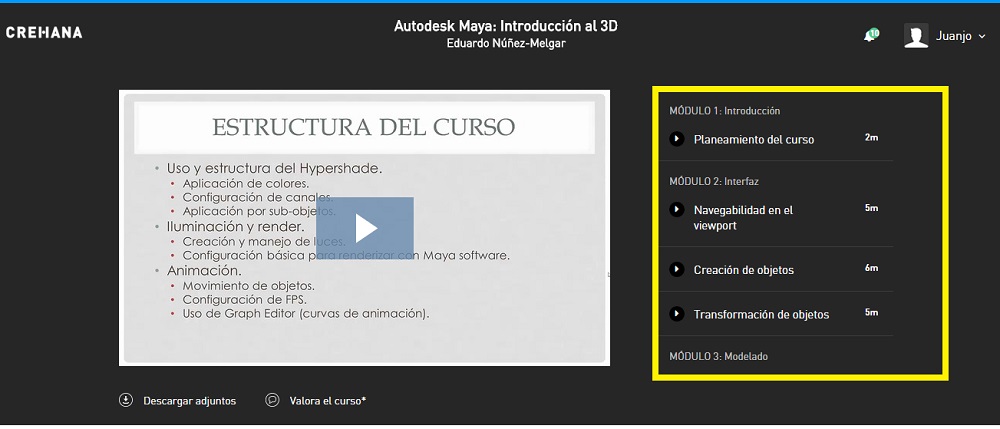Image resolution: width=1000 pixels, height=429 pixels.
Task: Click the rating speech-bubble icon
Action: pos(272,400)
